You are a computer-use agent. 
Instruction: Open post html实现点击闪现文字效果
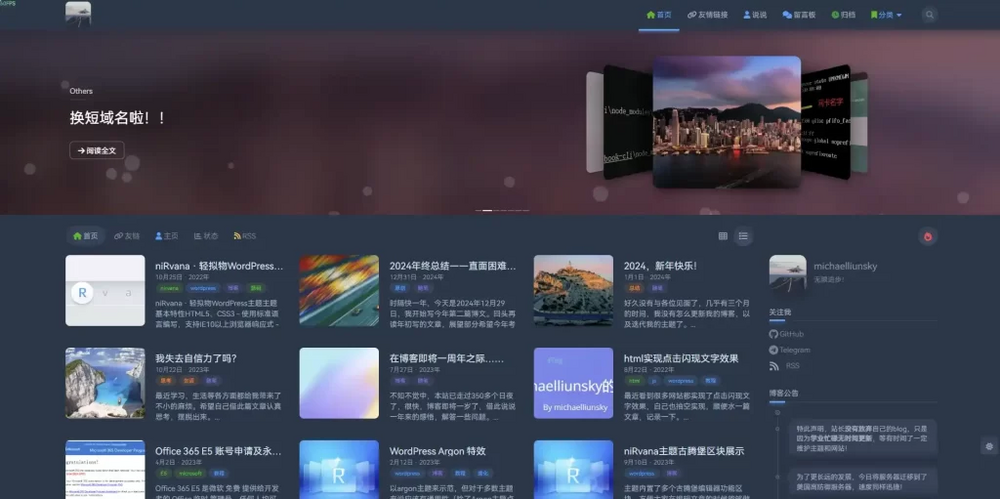[681, 359]
